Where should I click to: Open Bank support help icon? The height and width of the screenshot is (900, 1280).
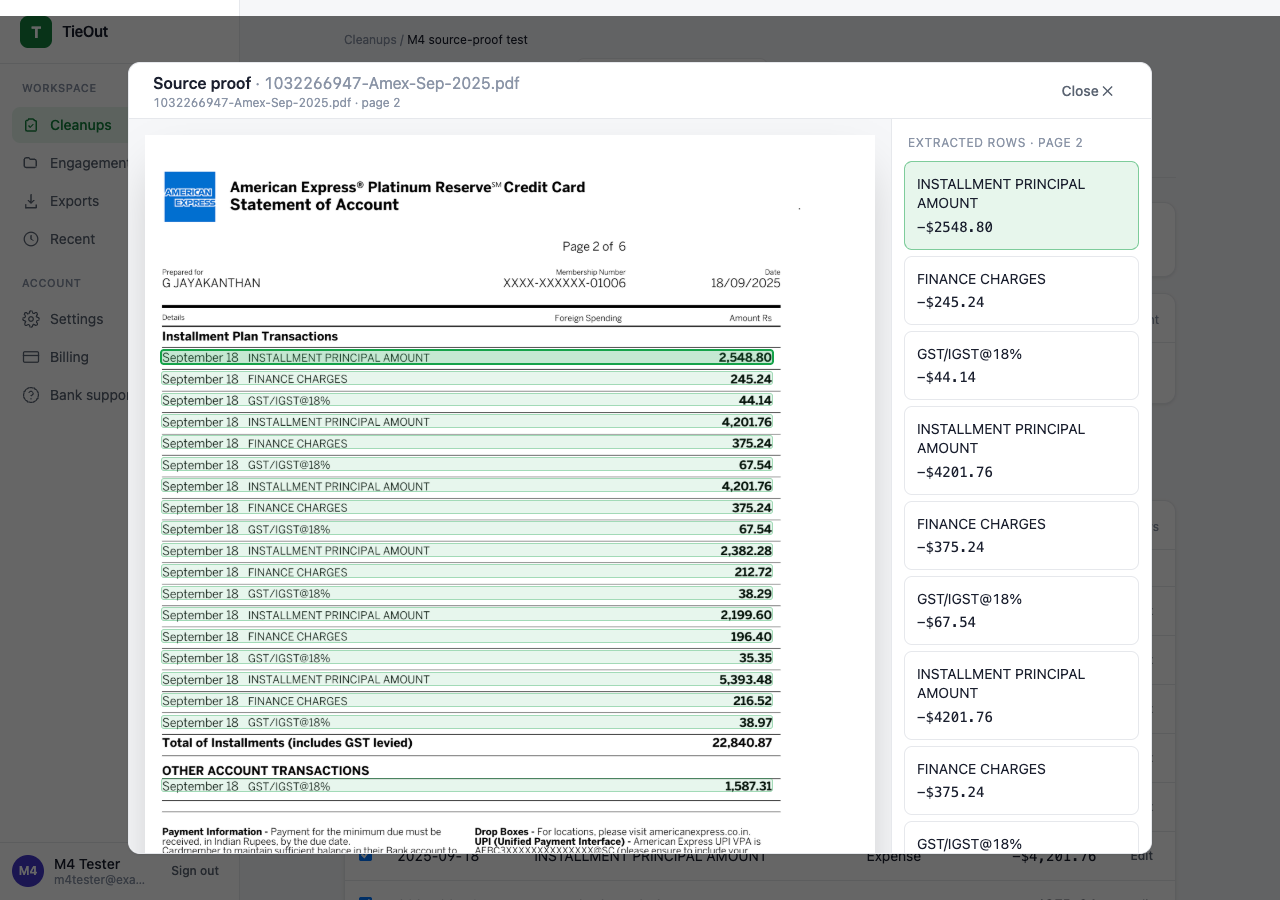[x=31, y=395]
